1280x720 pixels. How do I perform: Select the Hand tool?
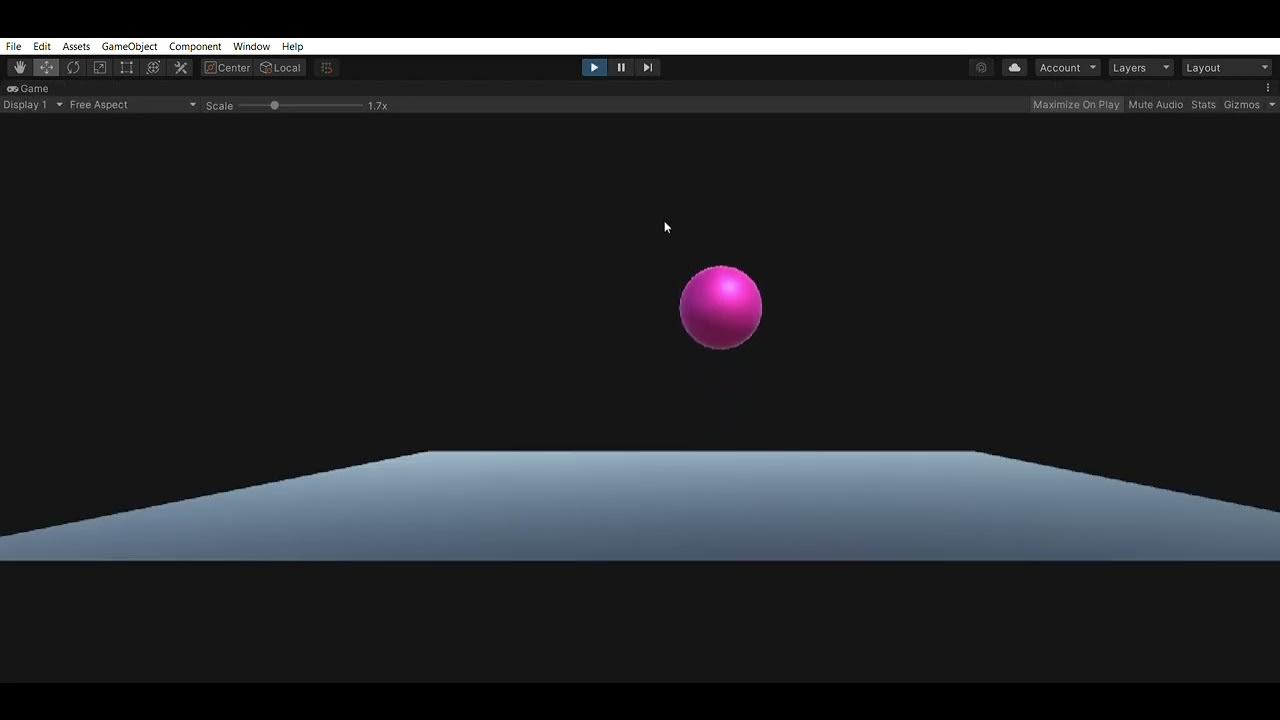tap(20, 67)
